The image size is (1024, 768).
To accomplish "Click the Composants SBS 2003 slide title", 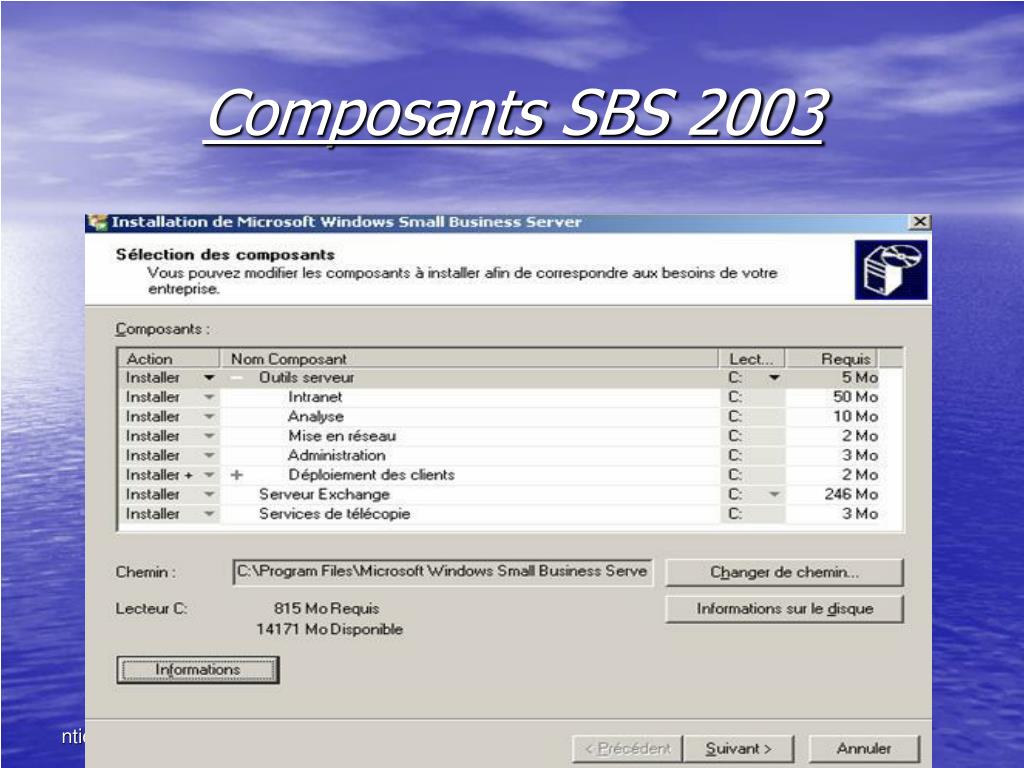I will 514,114.
